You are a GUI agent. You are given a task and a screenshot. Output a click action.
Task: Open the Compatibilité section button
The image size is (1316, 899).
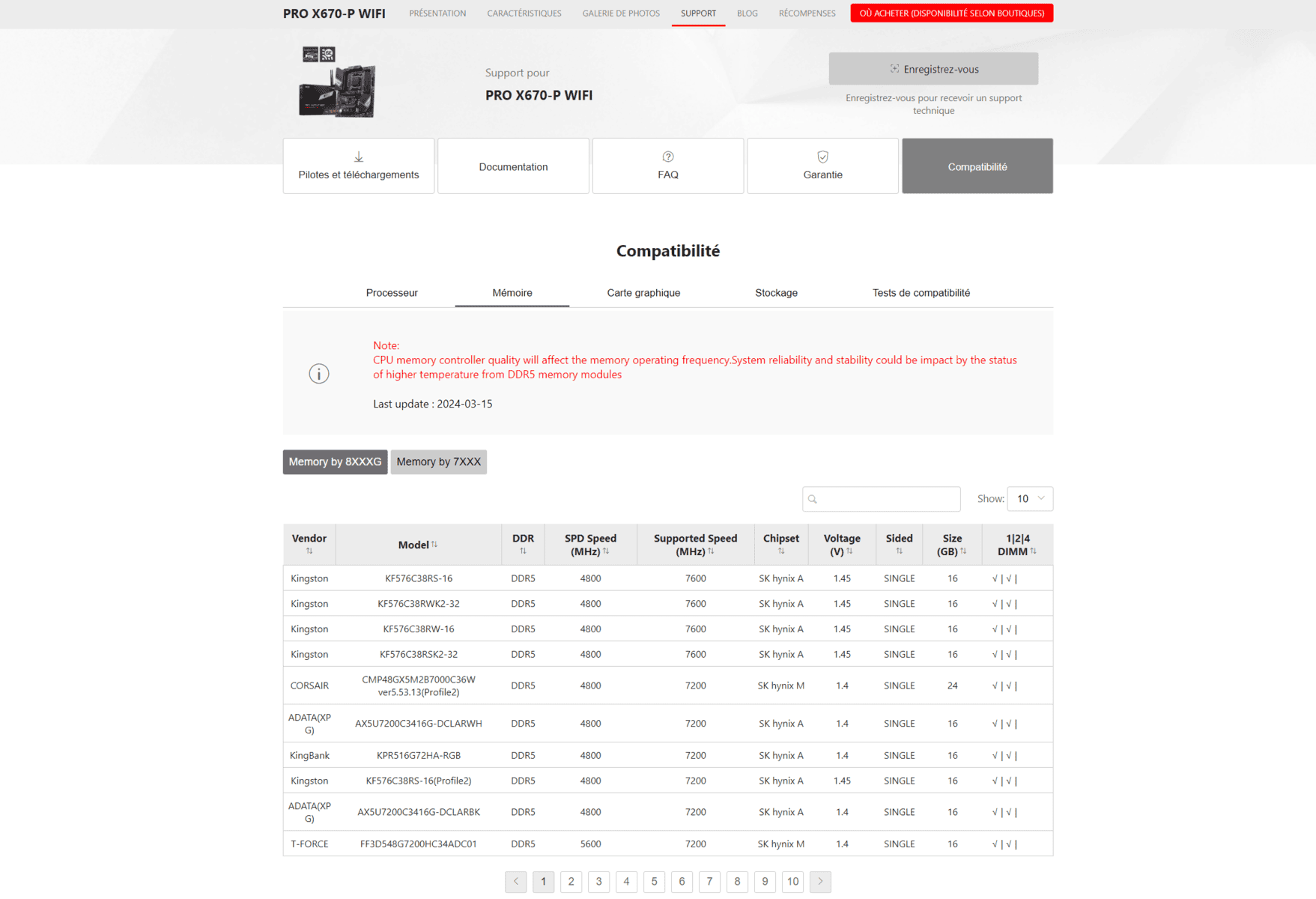click(977, 166)
